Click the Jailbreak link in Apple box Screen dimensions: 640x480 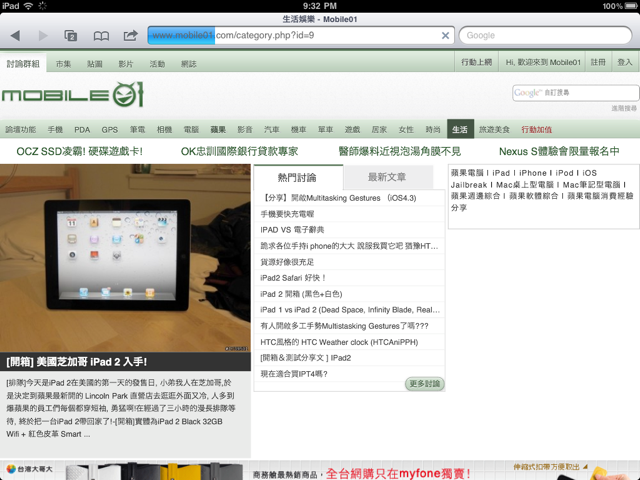(469, 184)
